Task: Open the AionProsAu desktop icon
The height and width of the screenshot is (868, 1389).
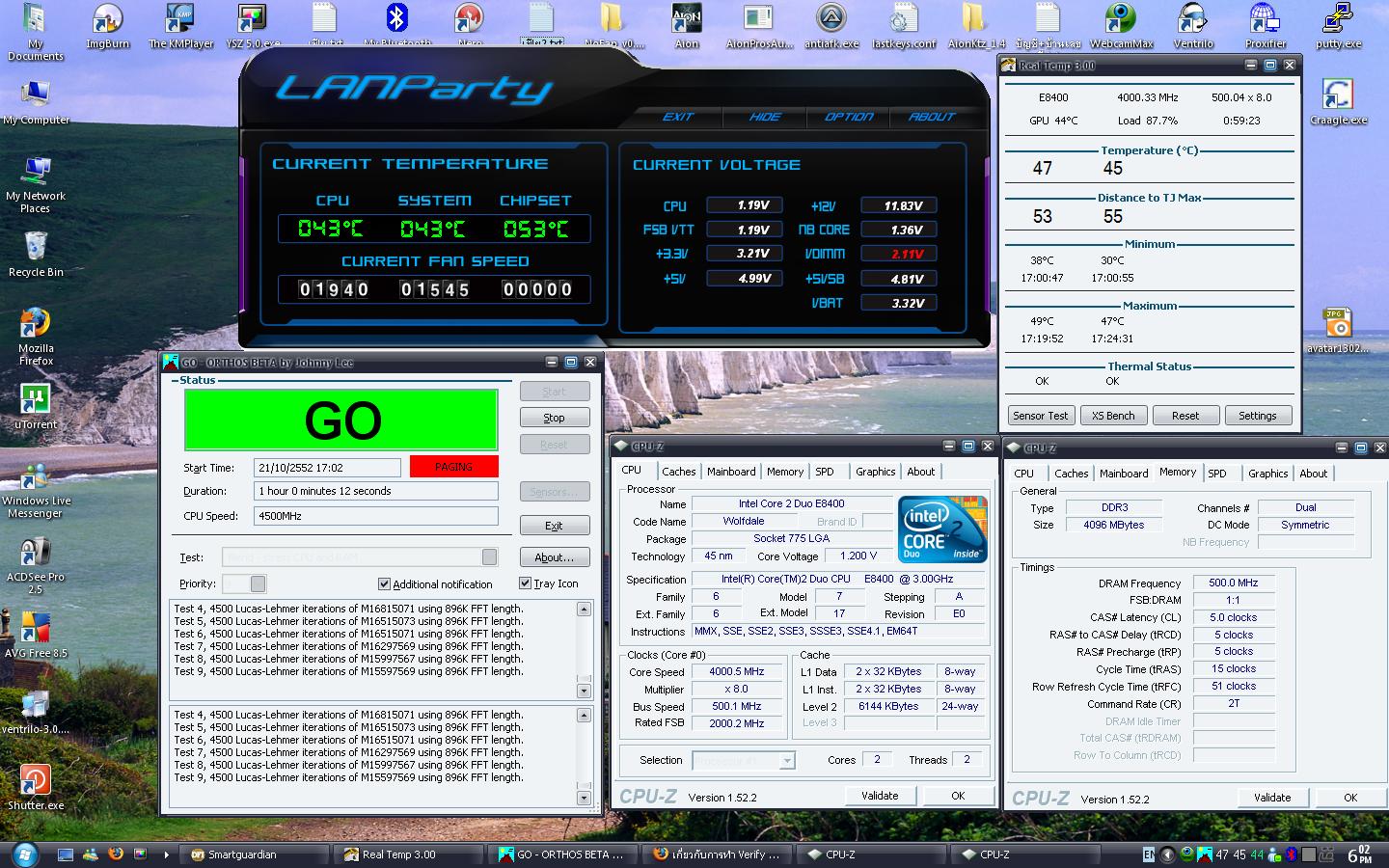Action: point(758,25)
